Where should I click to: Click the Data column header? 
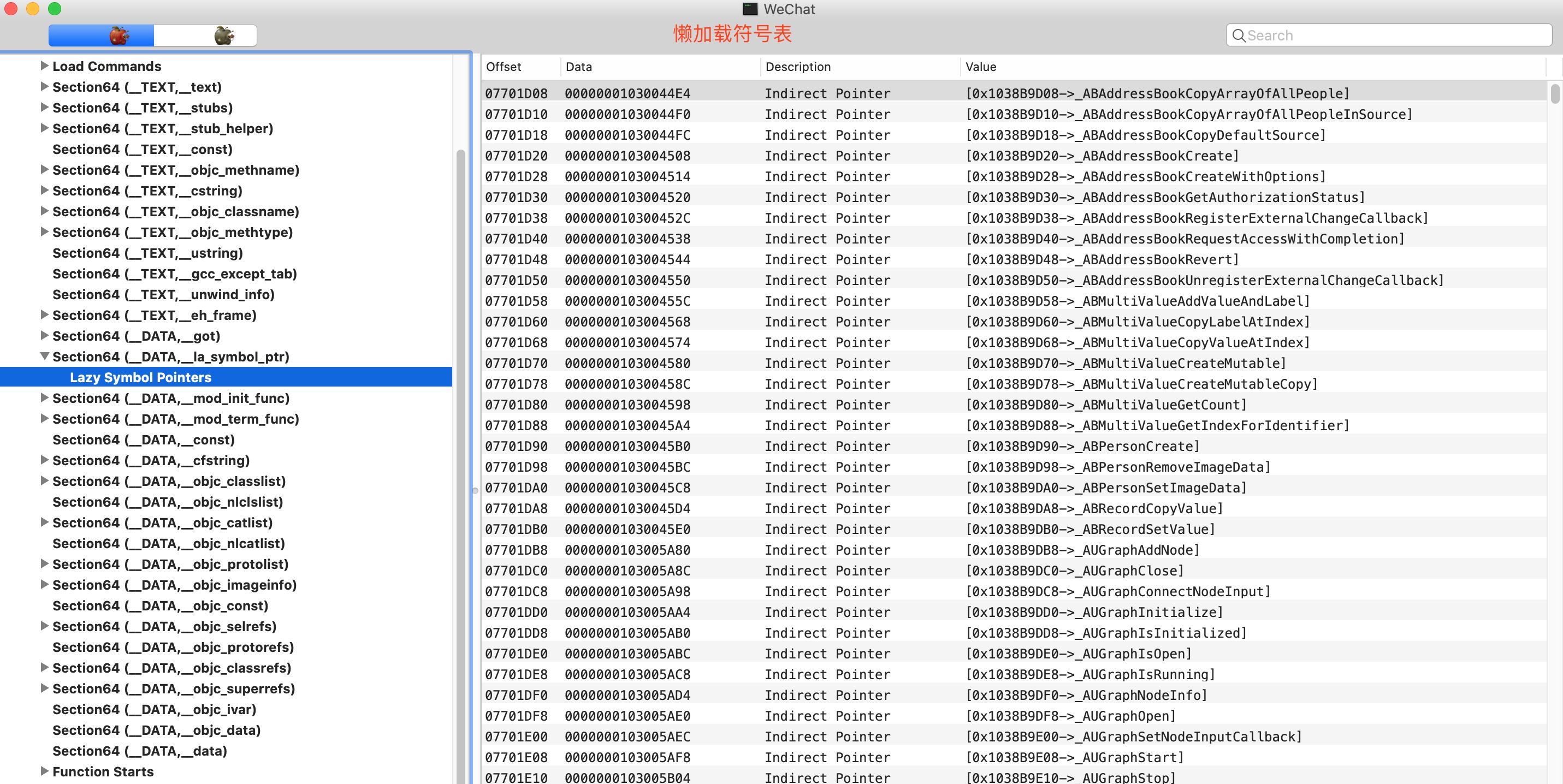[660, 67]
